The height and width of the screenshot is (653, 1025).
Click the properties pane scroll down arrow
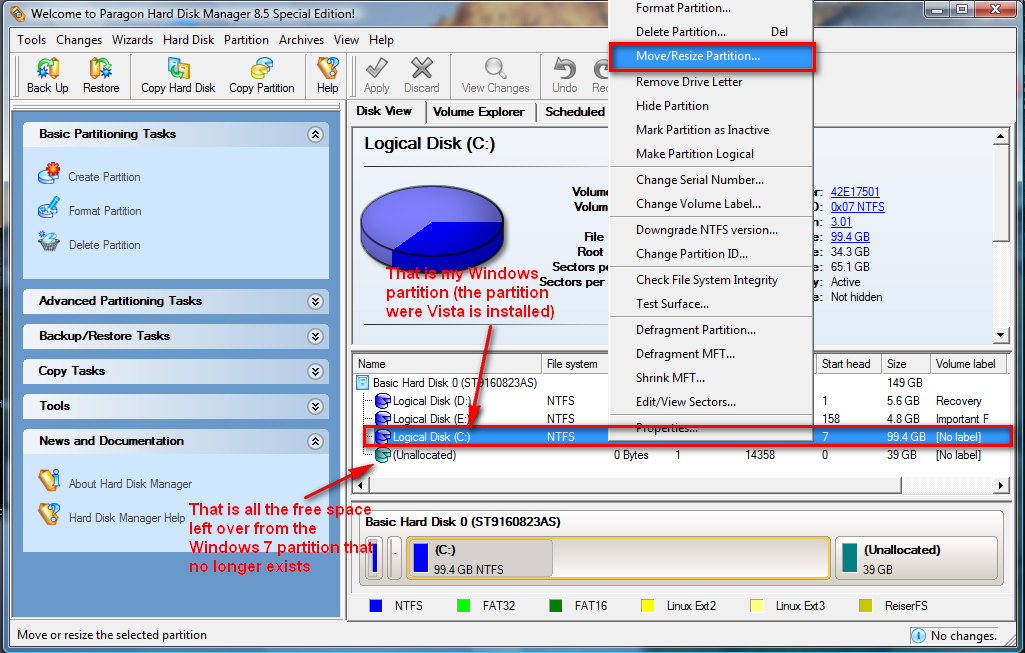click(x=1000, y=335)
